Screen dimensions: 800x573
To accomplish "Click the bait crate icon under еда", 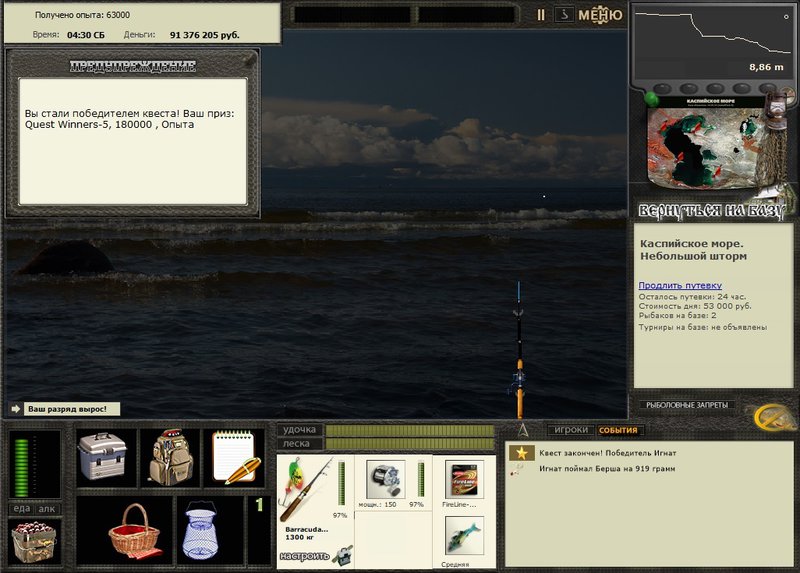I will [x=34, y=541].
